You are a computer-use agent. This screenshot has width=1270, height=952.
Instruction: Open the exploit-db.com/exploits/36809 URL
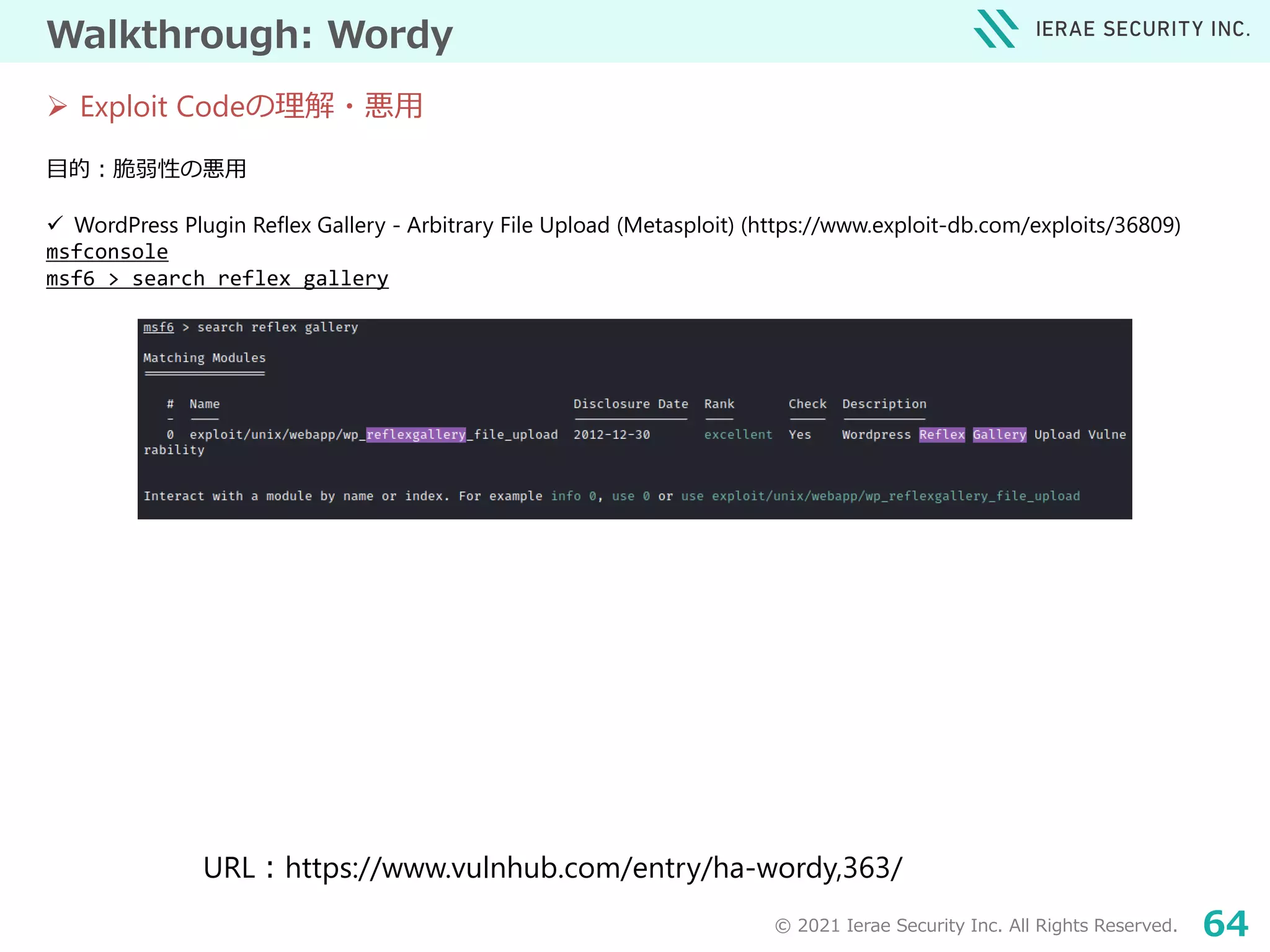tap(961, 225)
